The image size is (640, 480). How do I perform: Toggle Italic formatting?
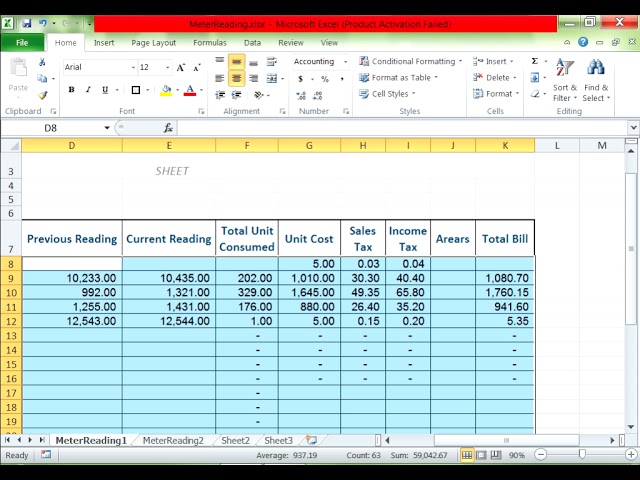[x=88, y=90]
